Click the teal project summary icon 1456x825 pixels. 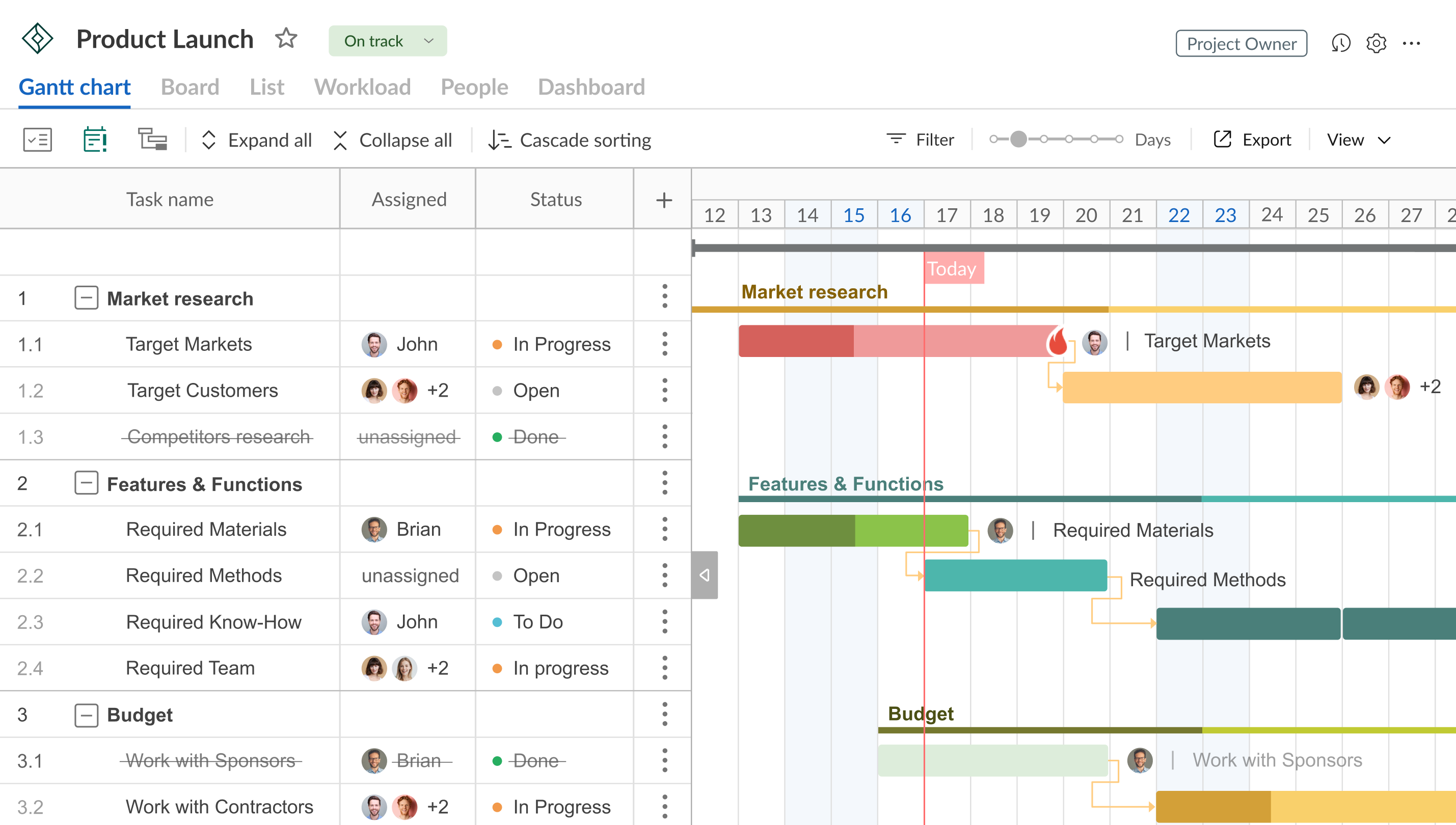click(x=95, y=140)
